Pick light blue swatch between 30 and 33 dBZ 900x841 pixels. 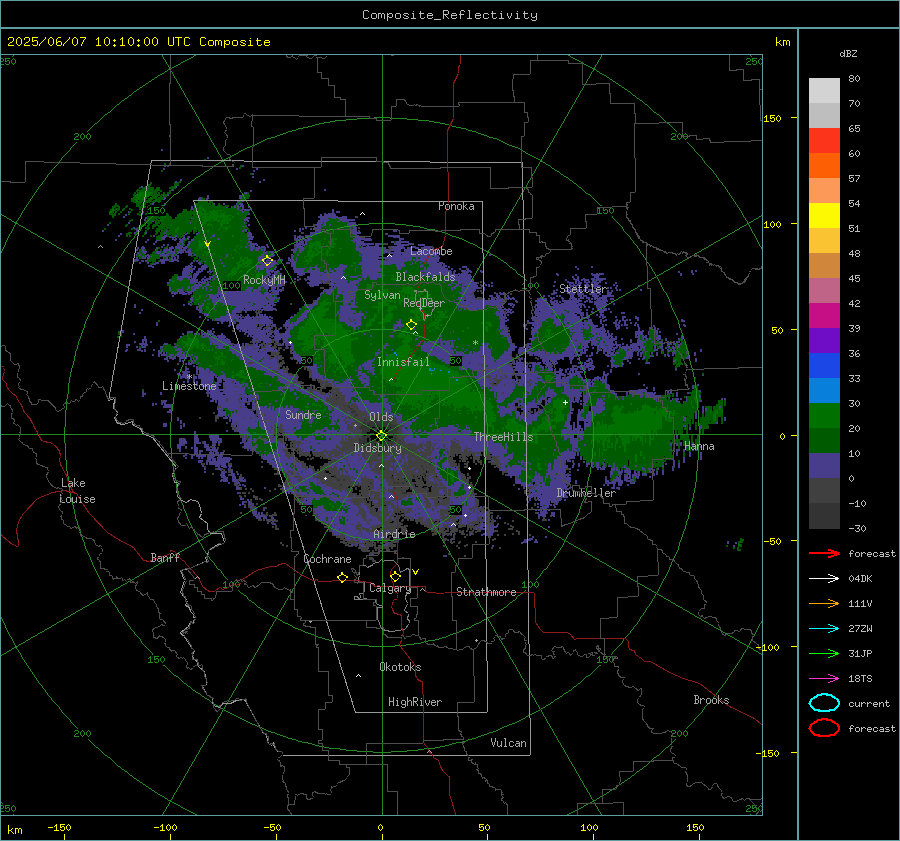tap(824, 391)
